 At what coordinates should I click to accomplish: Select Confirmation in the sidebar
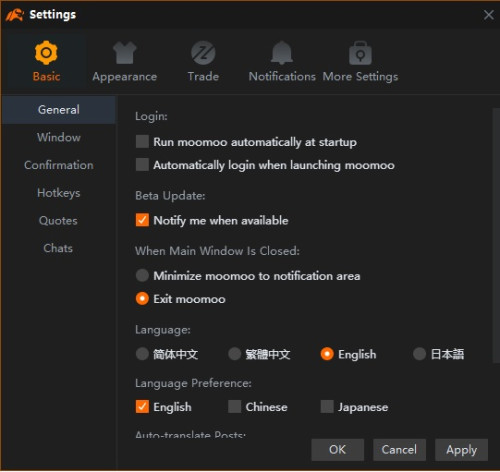pyautogui.click(x=59, y=165)
